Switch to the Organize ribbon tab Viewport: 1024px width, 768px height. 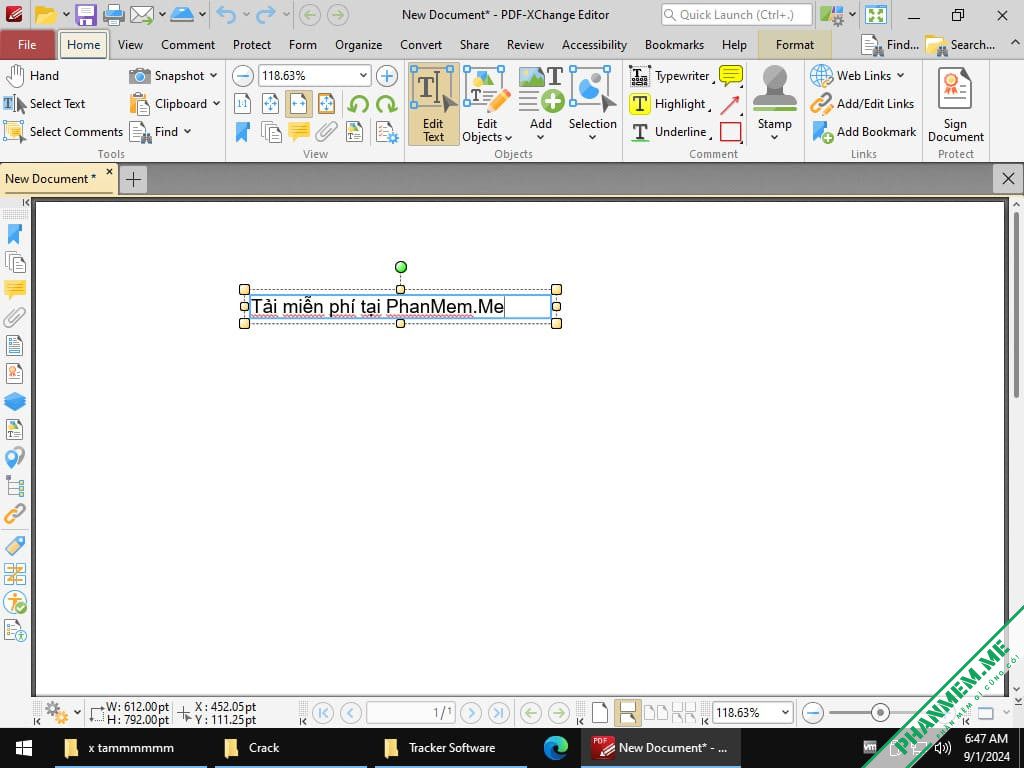359,44
